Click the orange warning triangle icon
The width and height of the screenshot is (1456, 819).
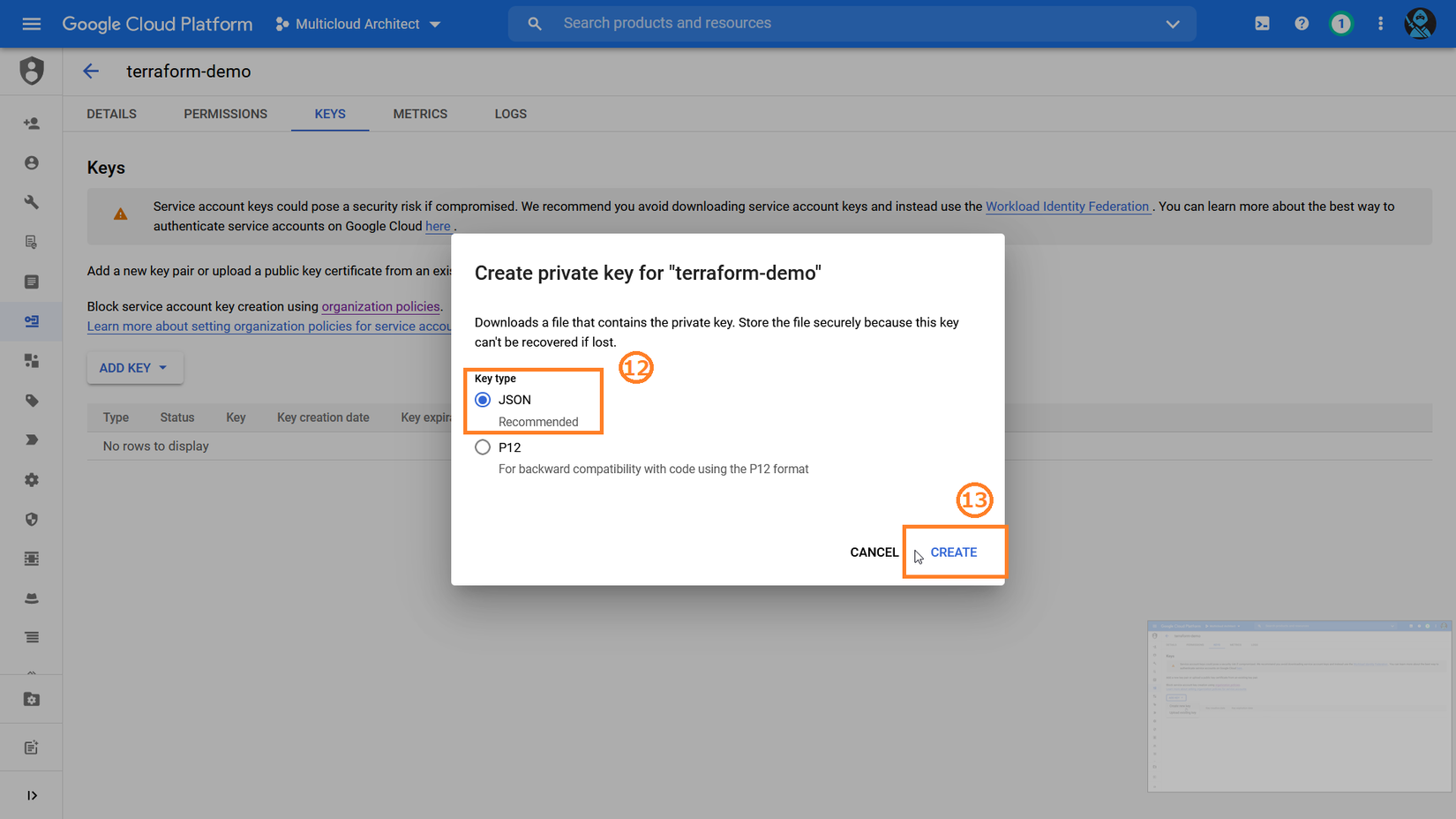[121, 214]
